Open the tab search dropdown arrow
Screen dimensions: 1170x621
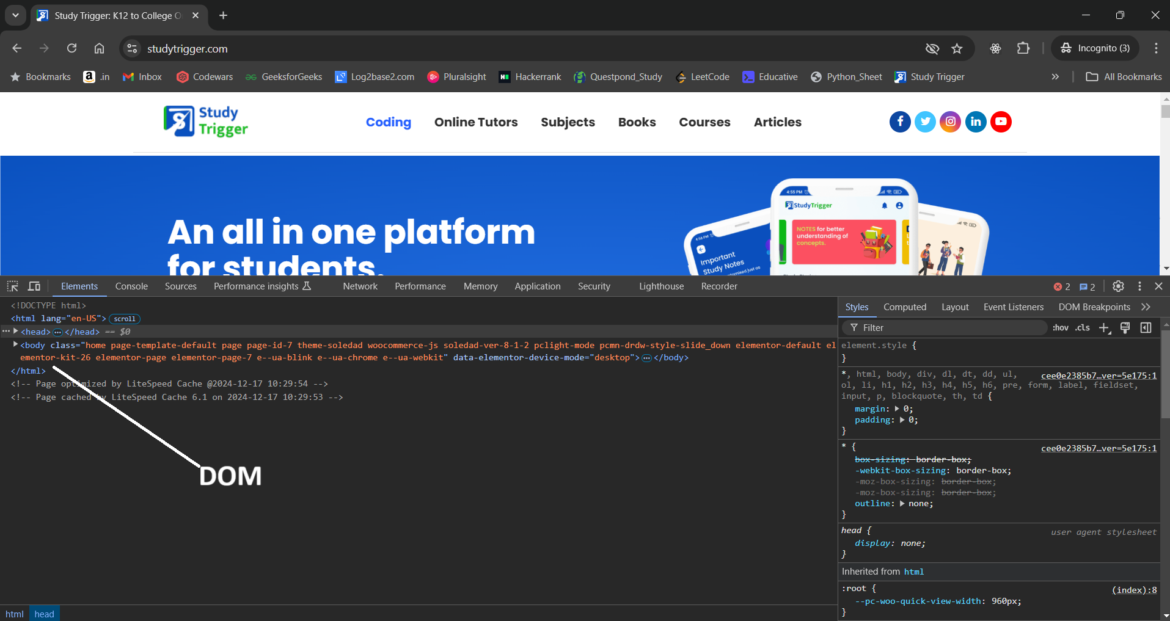point(15,15)
